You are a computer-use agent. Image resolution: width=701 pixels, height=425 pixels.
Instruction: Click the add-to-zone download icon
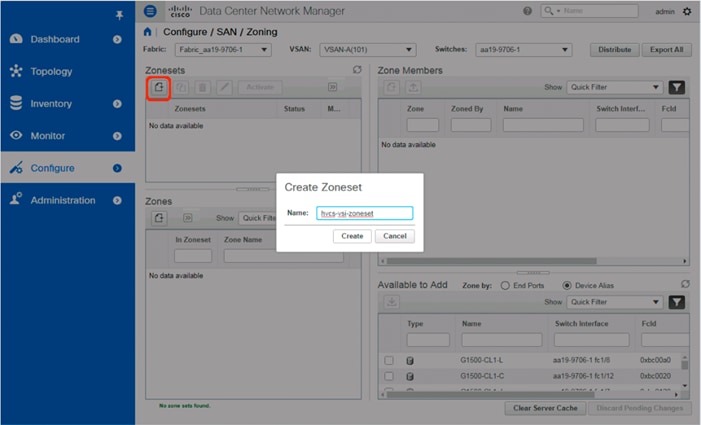point(391,302)
